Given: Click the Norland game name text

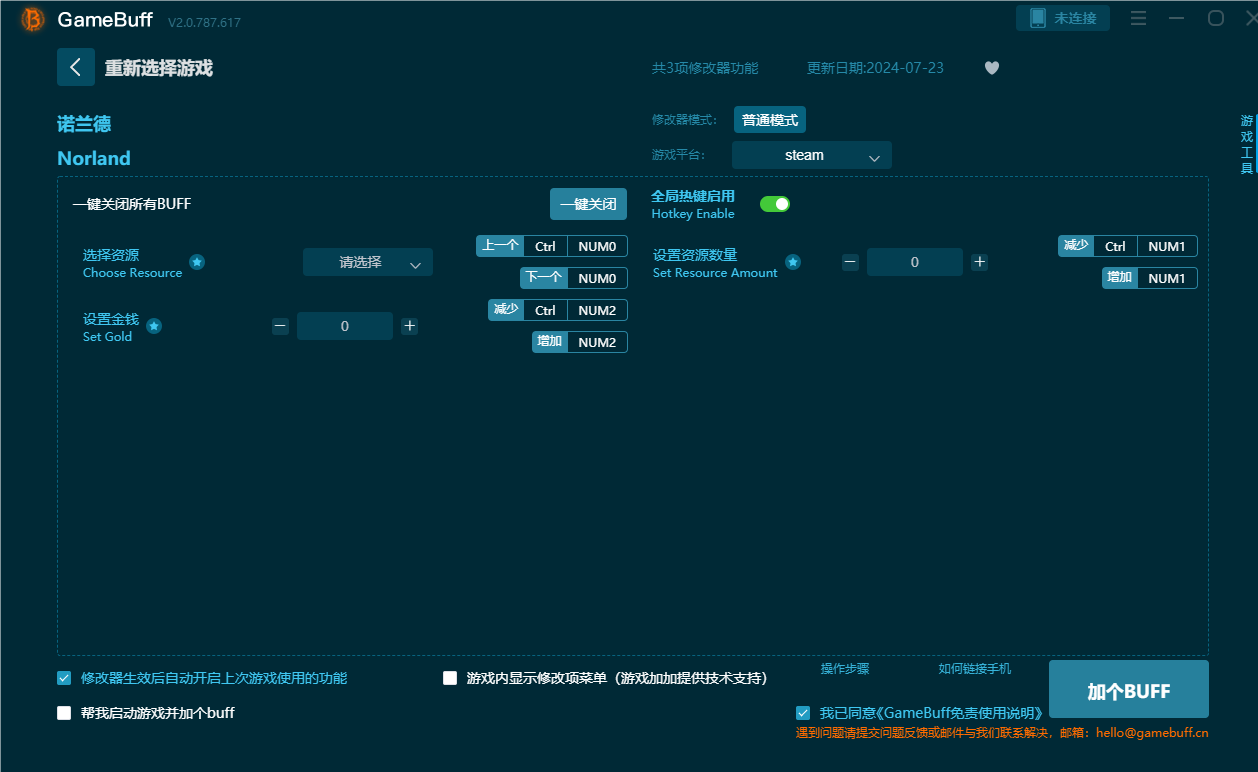Looking at the screenshot, I should [94, 158].
